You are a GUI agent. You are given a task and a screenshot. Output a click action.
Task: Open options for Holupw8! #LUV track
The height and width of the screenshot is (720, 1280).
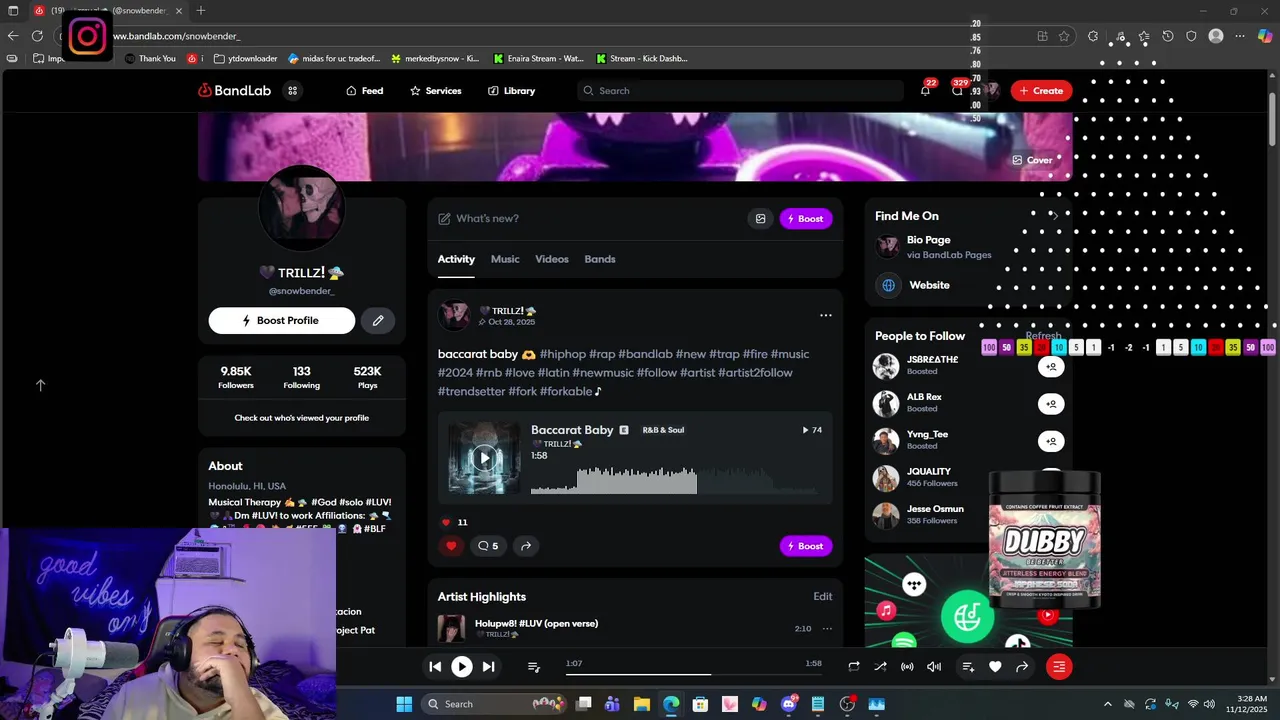[x=827, y=629]
